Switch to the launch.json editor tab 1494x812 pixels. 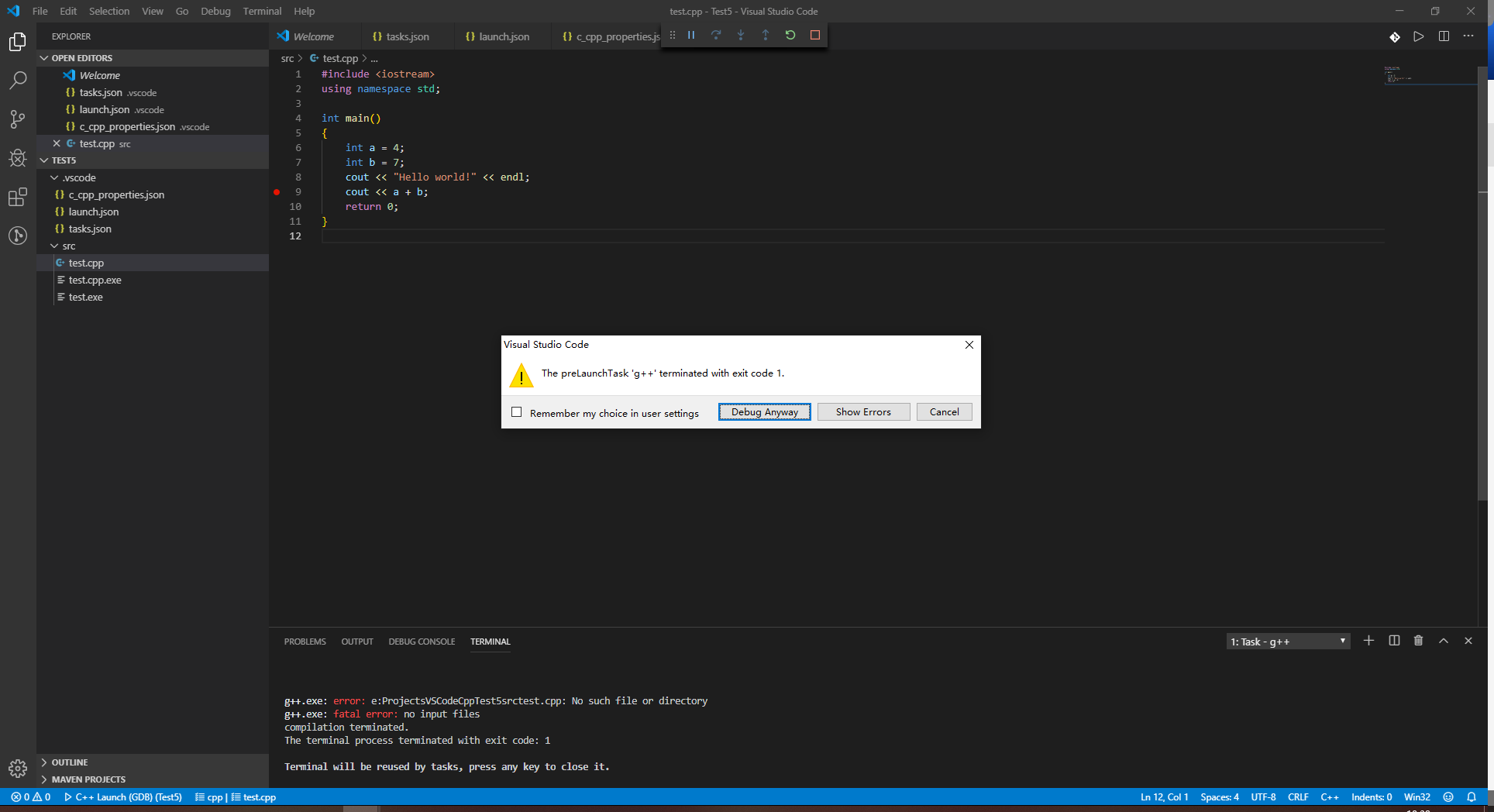(x=504, y=36)
